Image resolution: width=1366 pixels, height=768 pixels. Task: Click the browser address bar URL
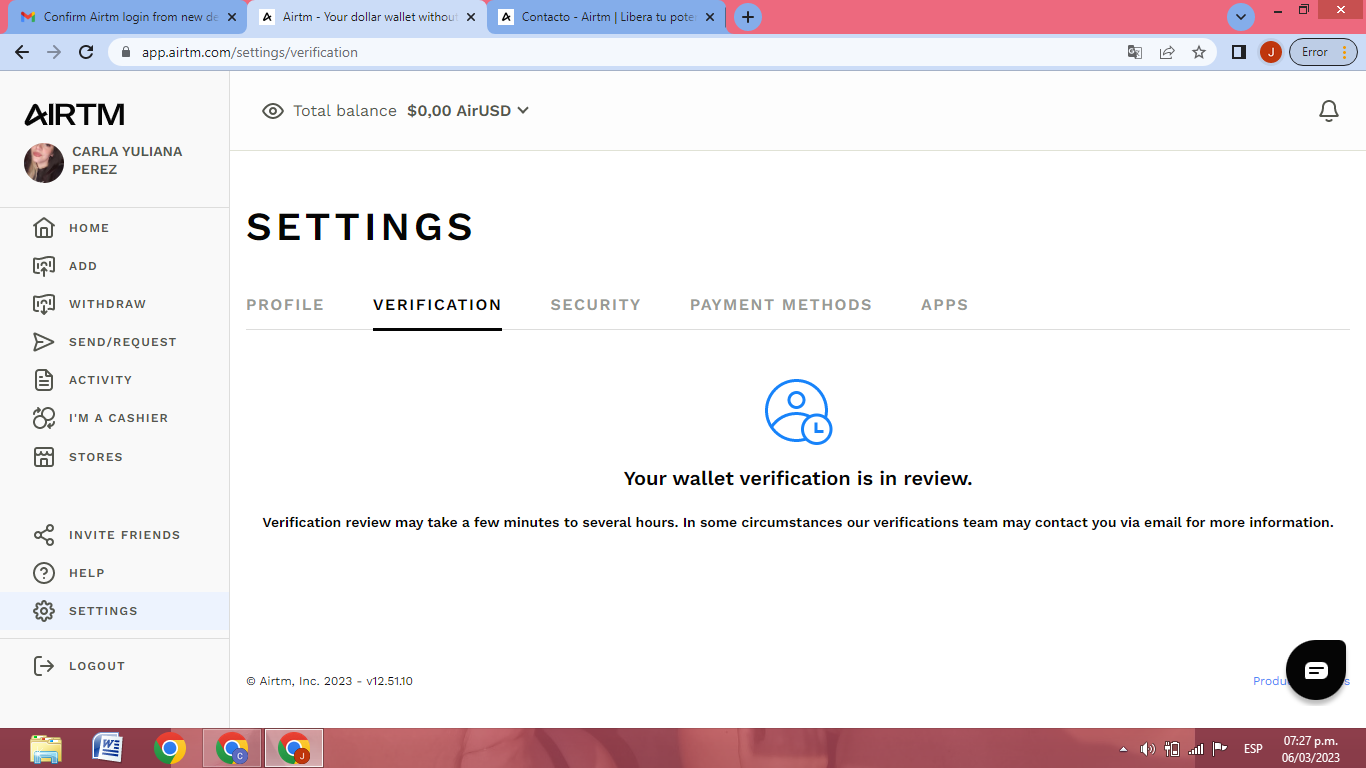coord(249,52)
